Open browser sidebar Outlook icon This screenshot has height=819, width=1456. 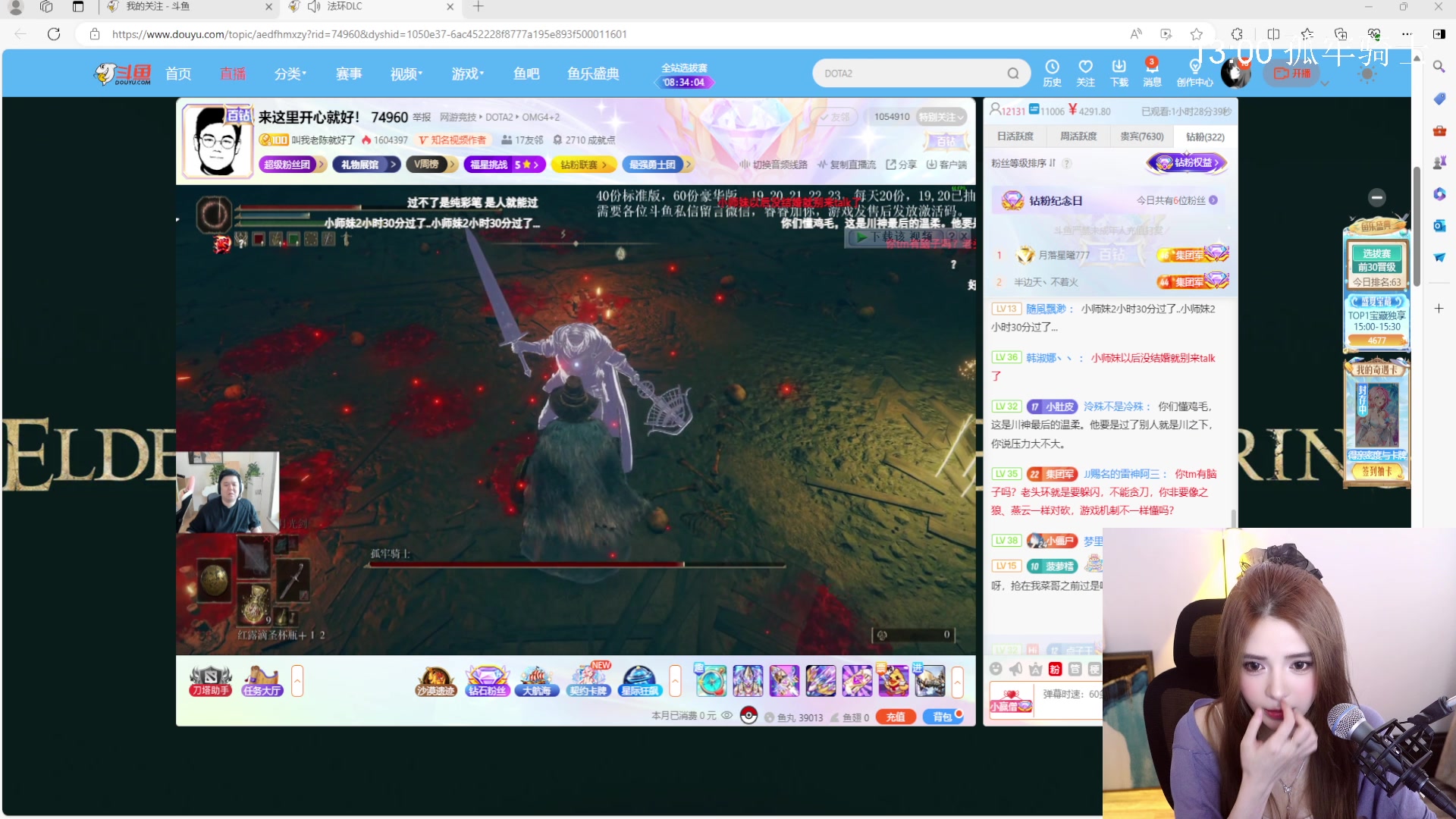(x=1439, y=225)
